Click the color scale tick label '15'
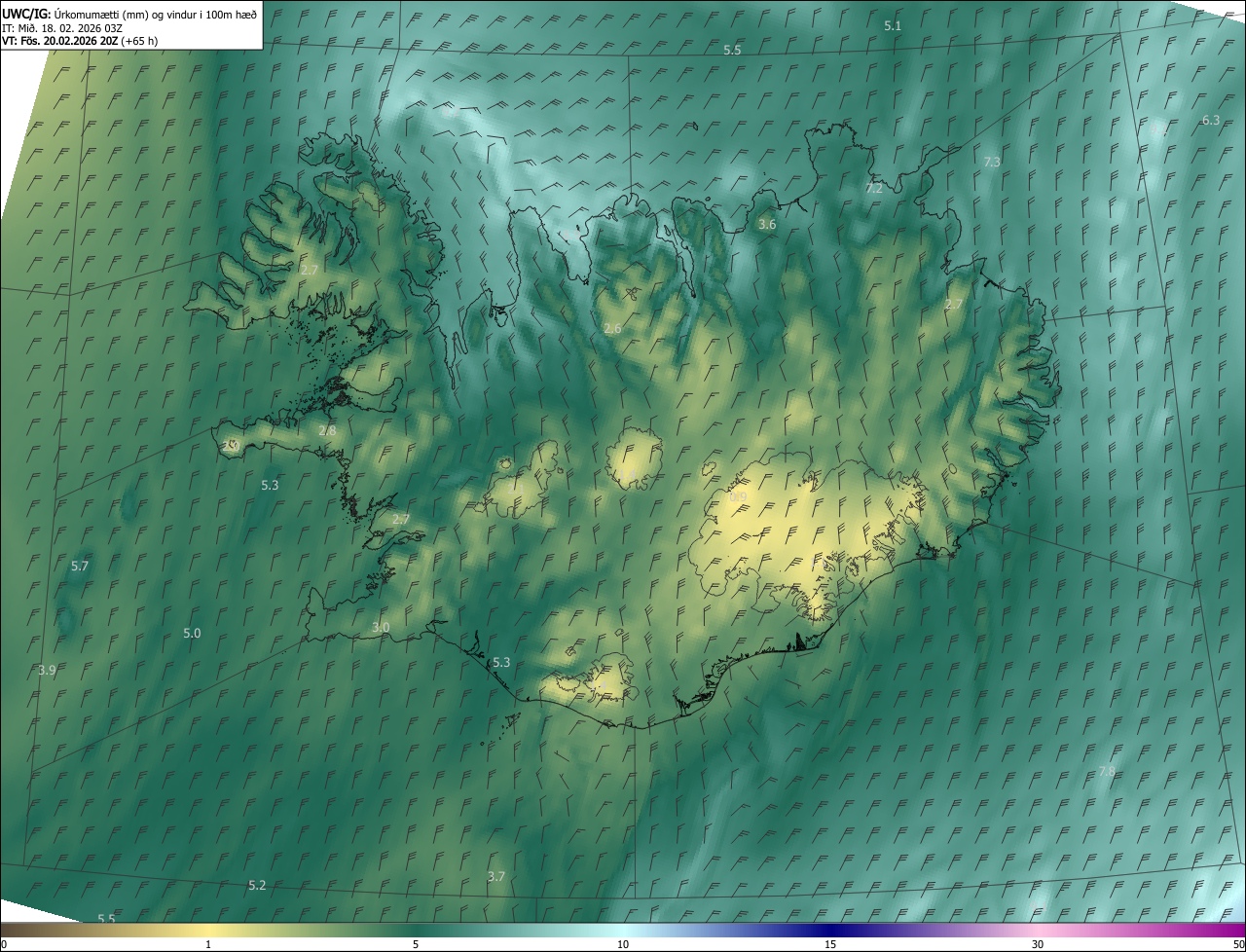This screenshot has width=1246, height=952. click(830, 944)
